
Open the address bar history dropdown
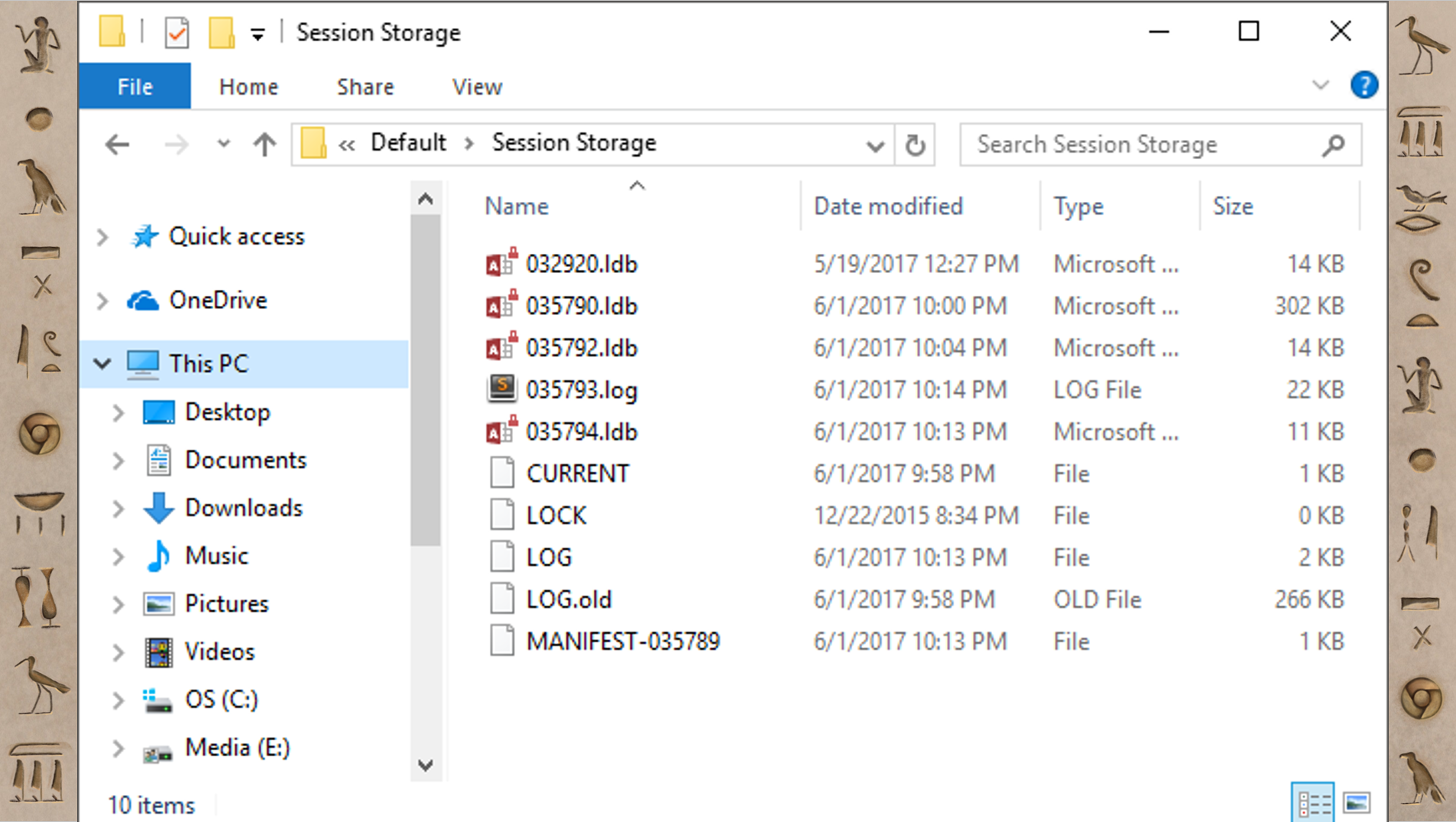(875, 145)
